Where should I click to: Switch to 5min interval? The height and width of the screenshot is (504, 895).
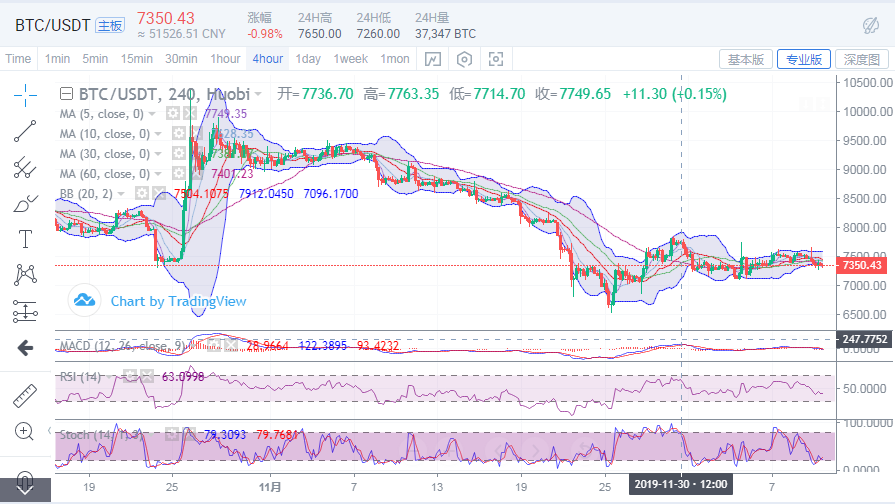tap(95, 59)
